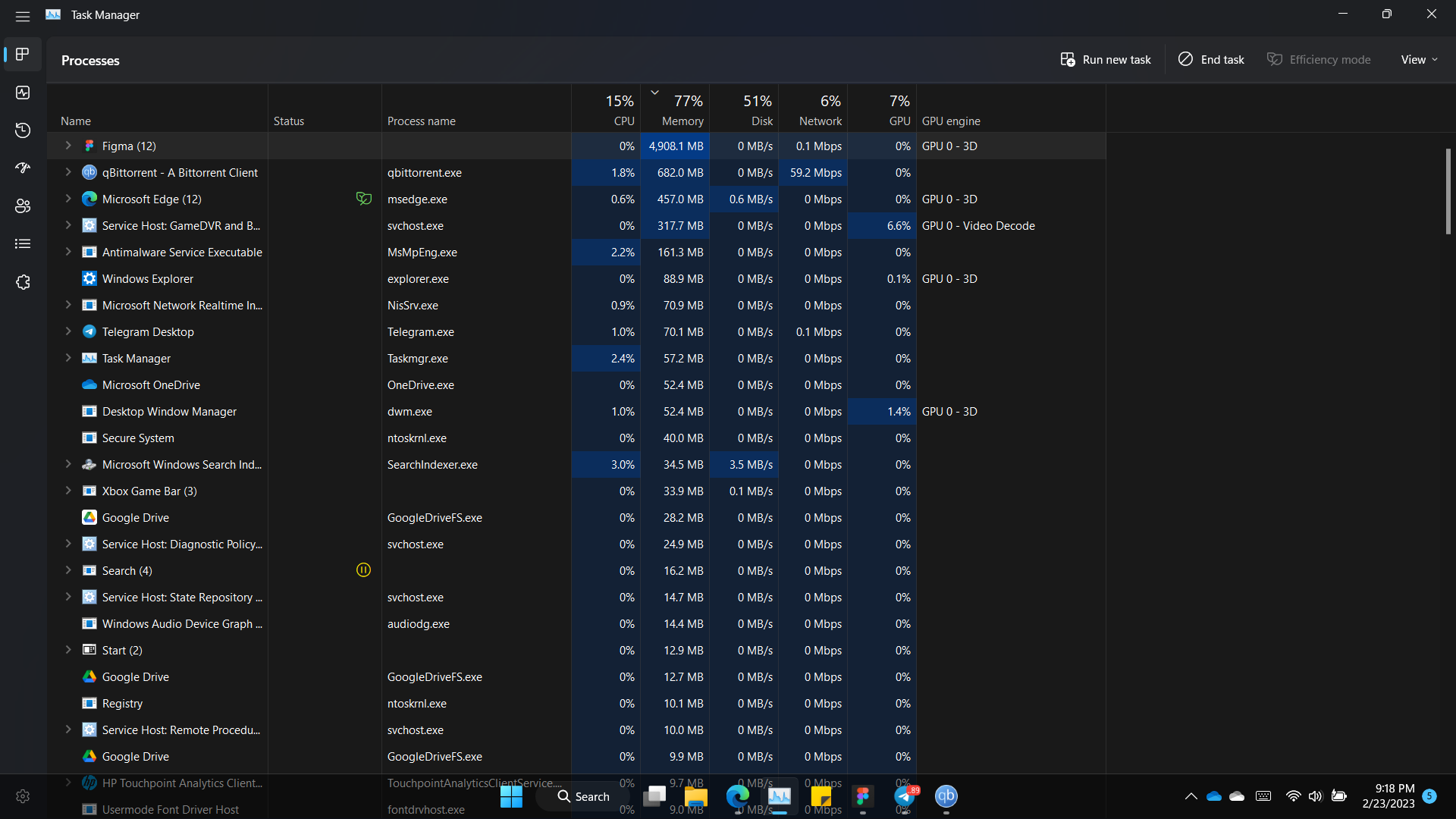Sort by Network usage column
The width and height of the screenshot is (1456, 819).
click(x=813, y=108)
